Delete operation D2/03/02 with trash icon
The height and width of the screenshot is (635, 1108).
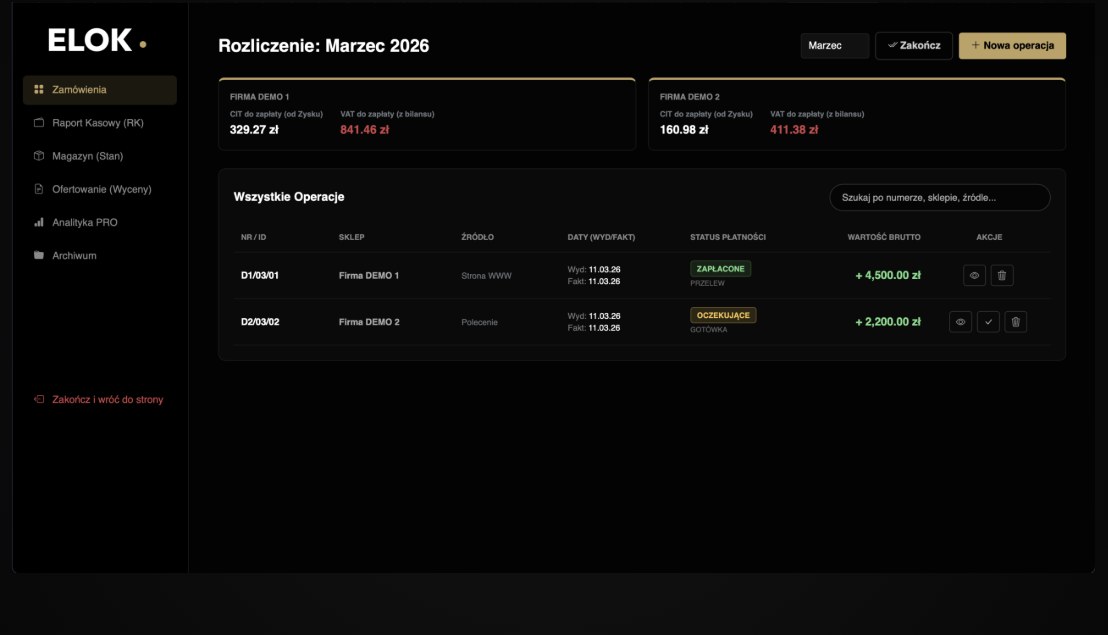[x=1015, y=322]
